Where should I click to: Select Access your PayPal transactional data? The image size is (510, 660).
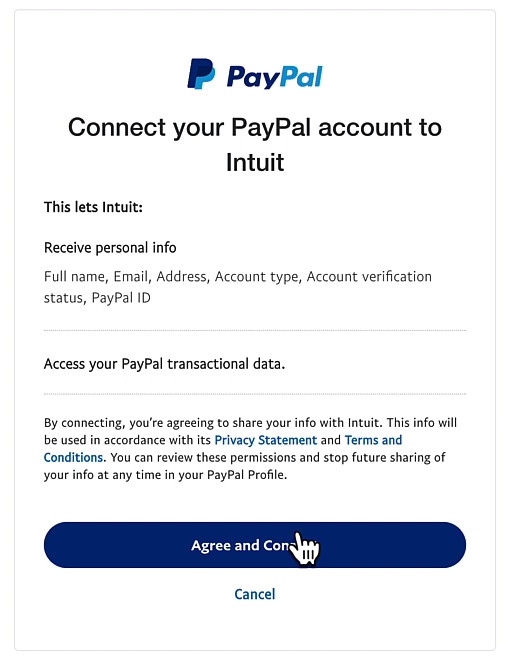tap(165, 364)
